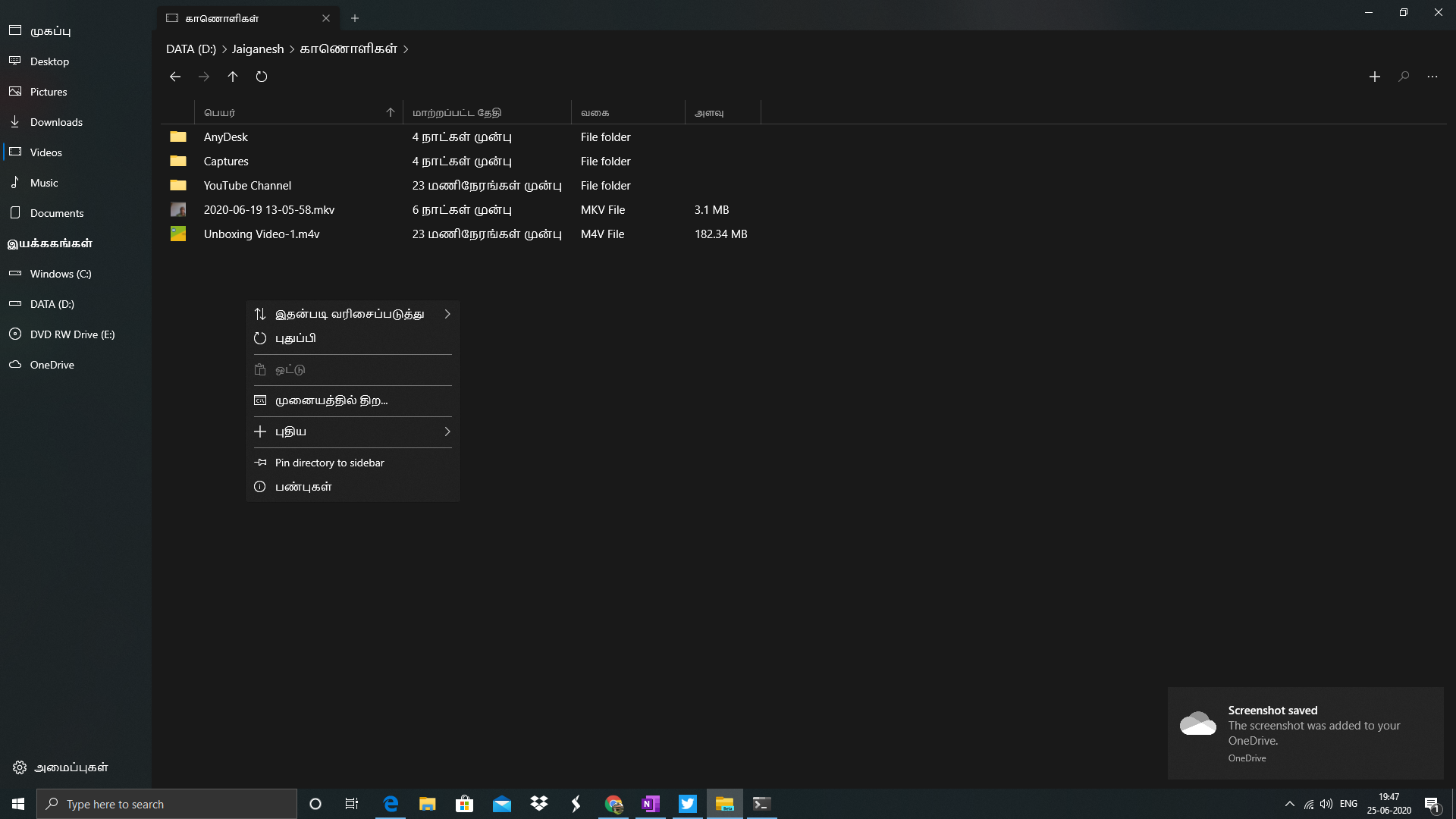Open Settings via the gear icon

pos(20,767)
